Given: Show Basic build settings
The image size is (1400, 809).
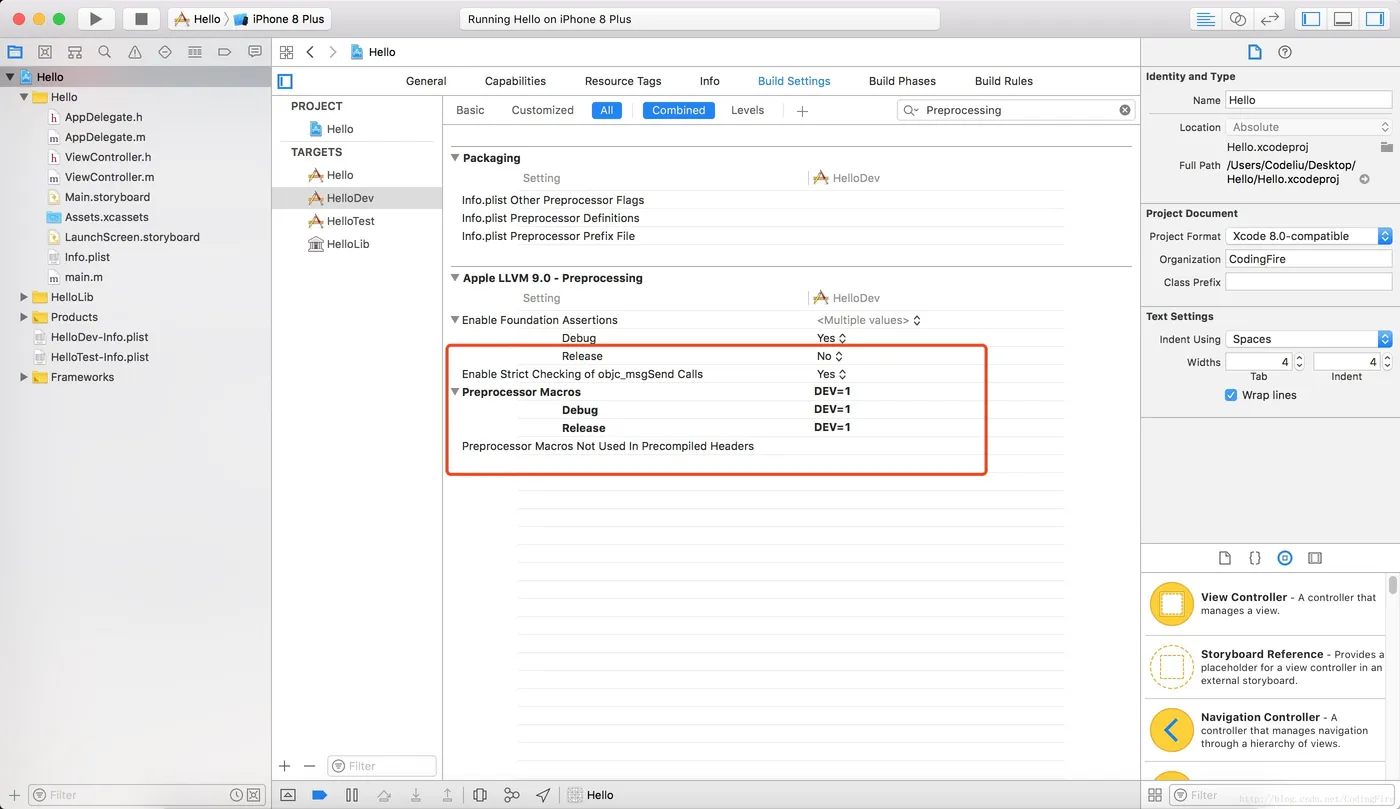Looking at the screenshot, I should (x=470, y=110).
